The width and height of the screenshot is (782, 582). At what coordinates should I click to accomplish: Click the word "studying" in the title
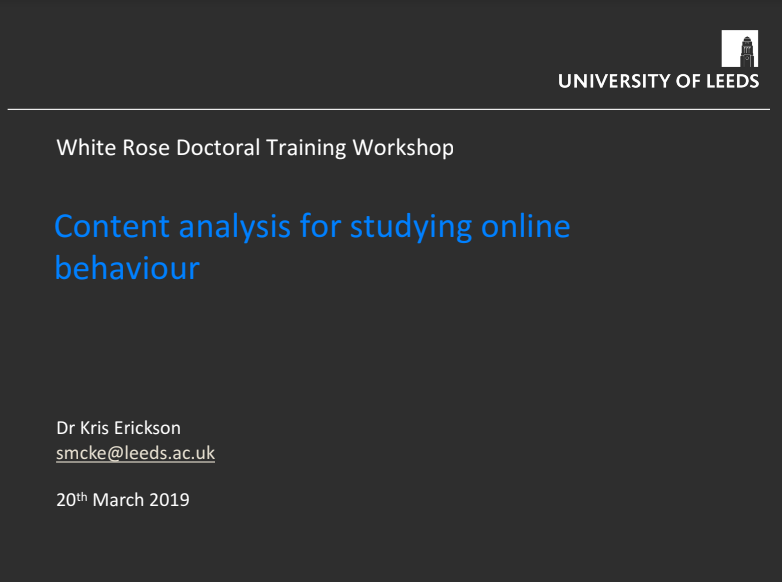[x=411, y=227]
